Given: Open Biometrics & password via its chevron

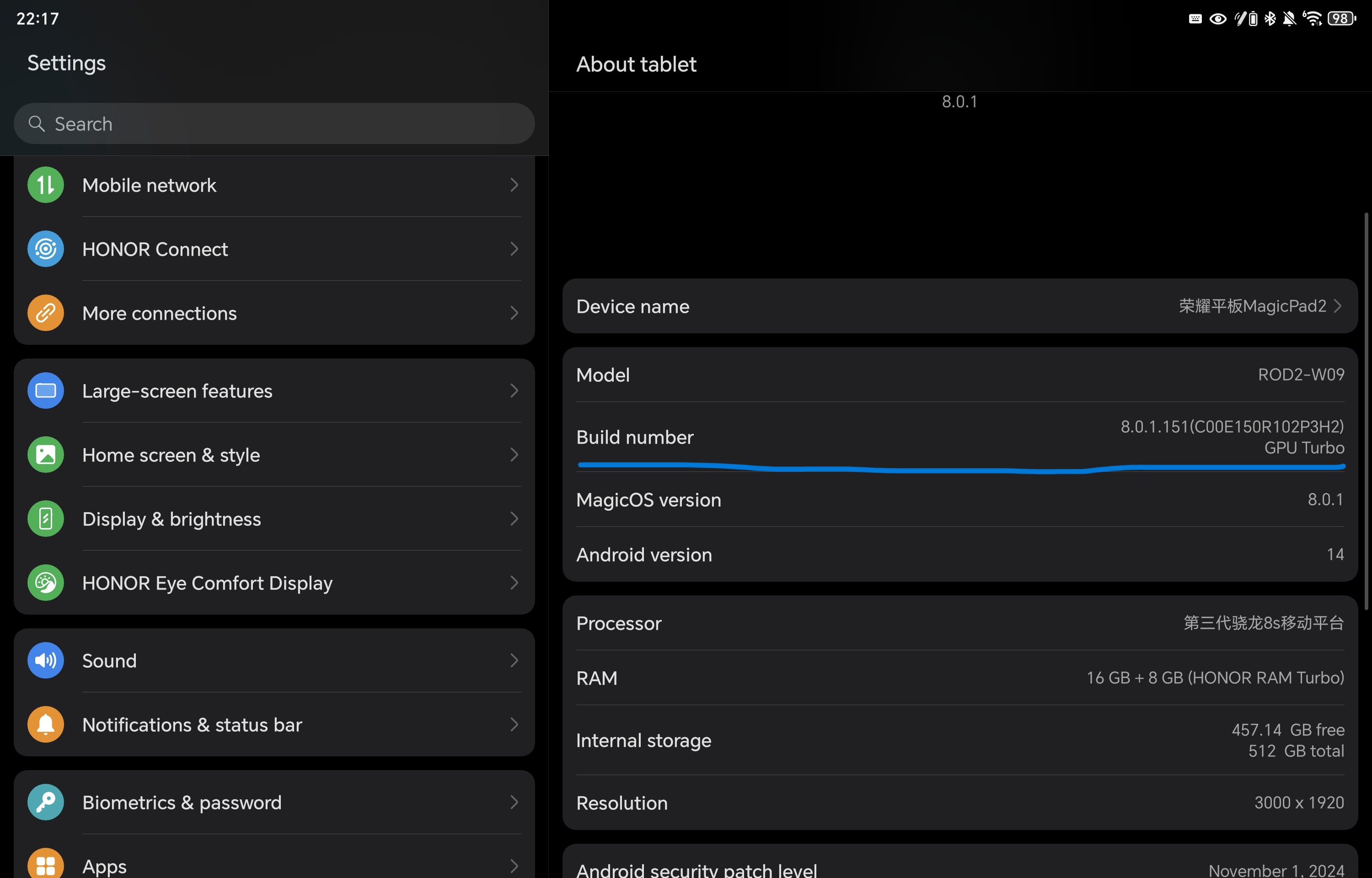Looking at the screenshot, I should point(514,802).
